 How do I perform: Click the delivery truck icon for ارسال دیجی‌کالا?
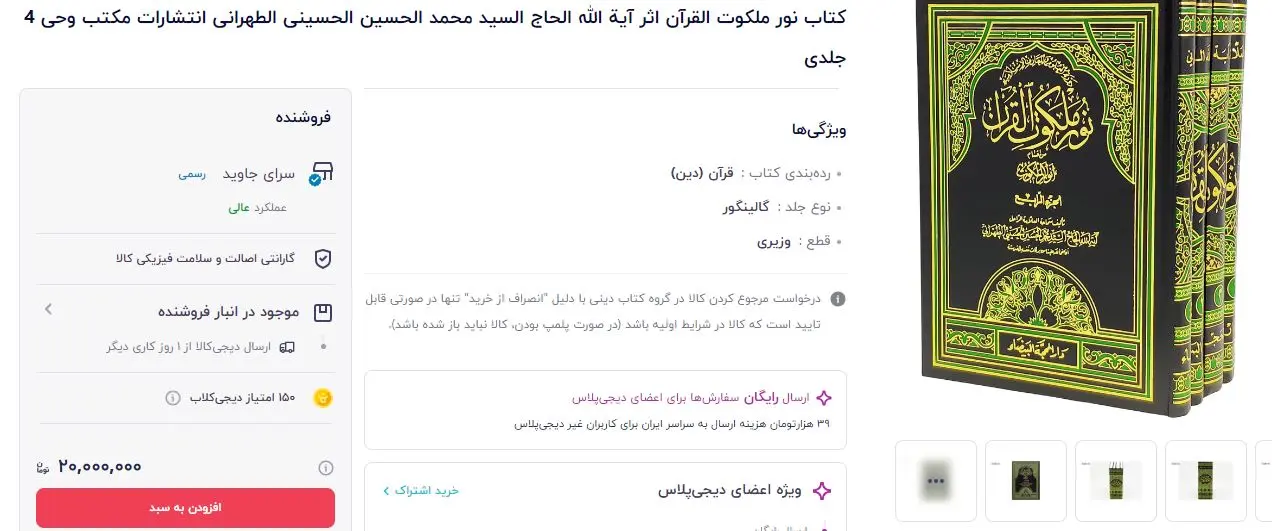288,347
